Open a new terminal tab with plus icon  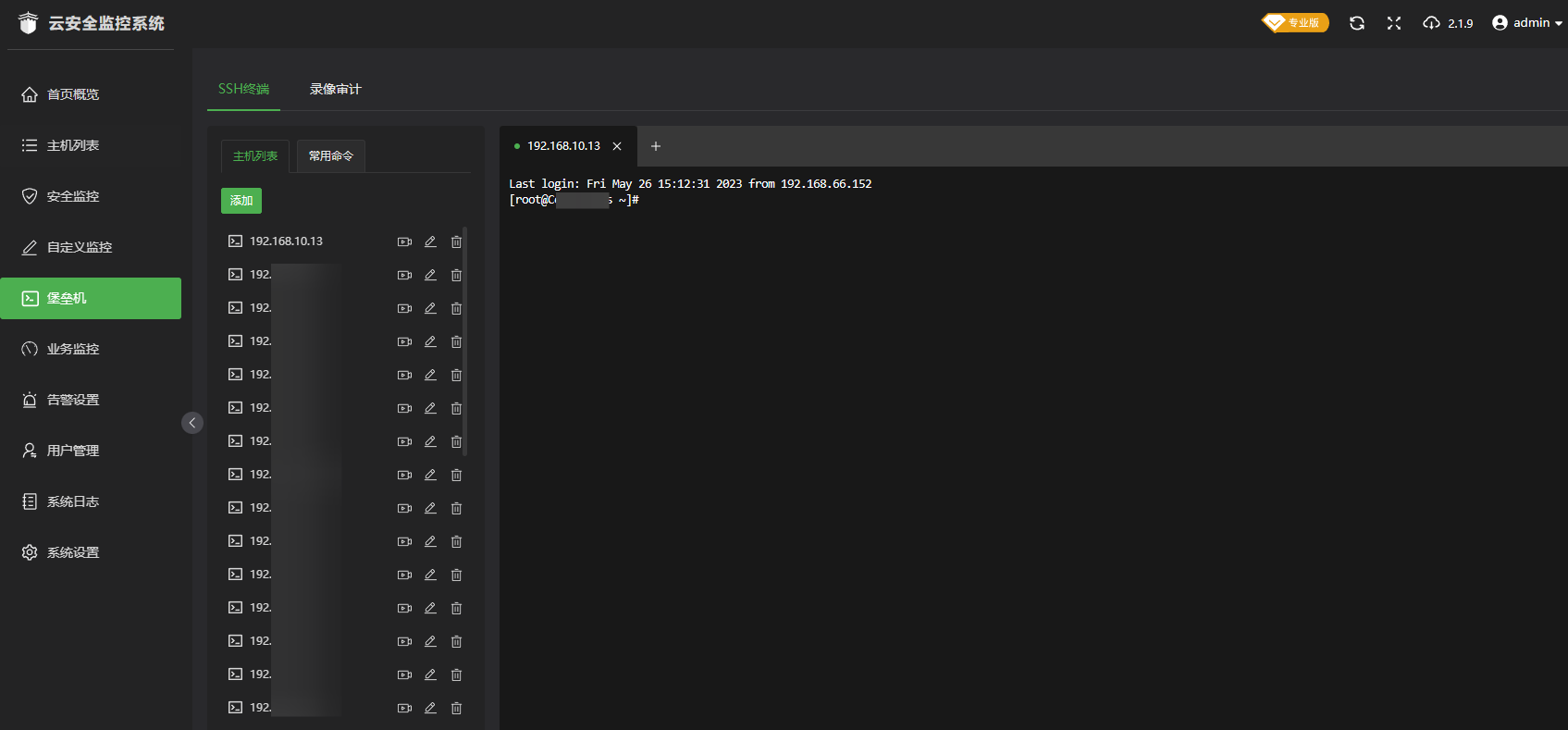(x=656, y=146)
